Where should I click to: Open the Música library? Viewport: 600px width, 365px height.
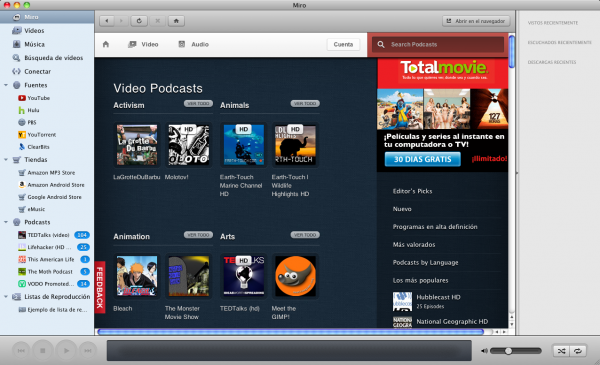(x=47, y=44)
